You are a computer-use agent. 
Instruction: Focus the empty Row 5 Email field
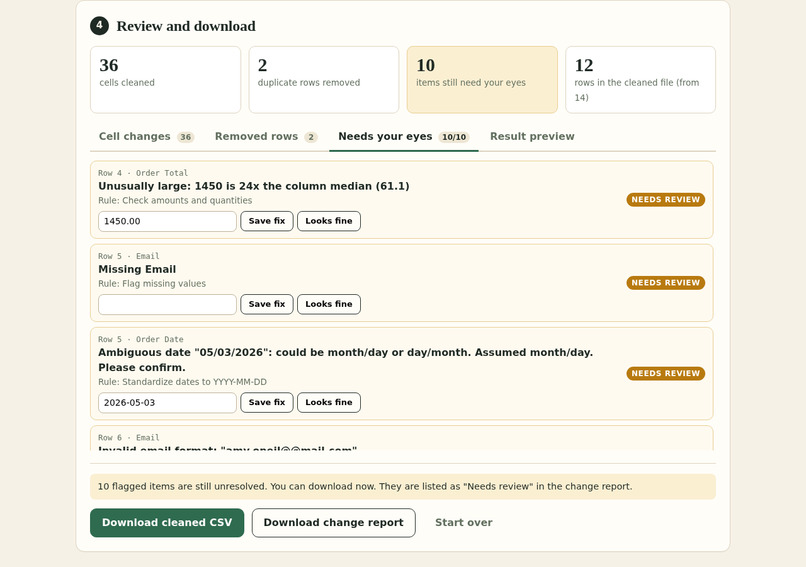point(168,304)
